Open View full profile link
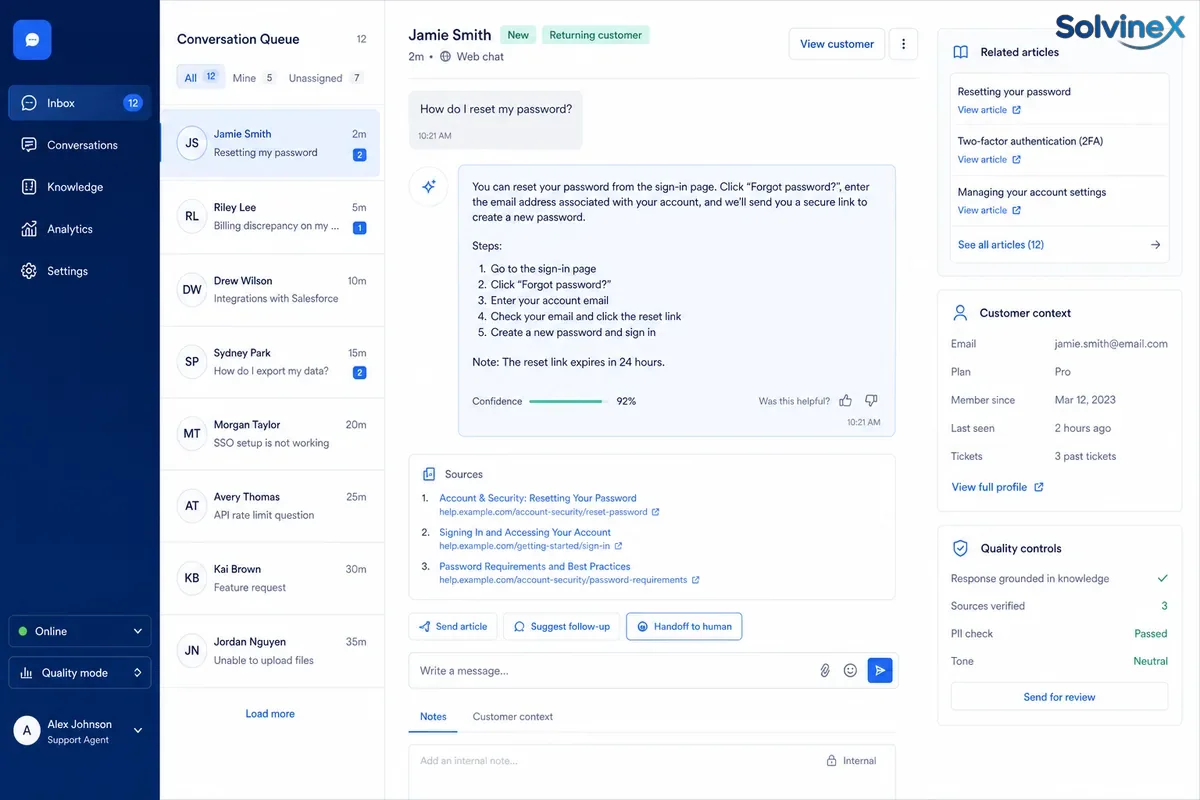The width and height of the screenshot is (1200, 800). (997, 487)
